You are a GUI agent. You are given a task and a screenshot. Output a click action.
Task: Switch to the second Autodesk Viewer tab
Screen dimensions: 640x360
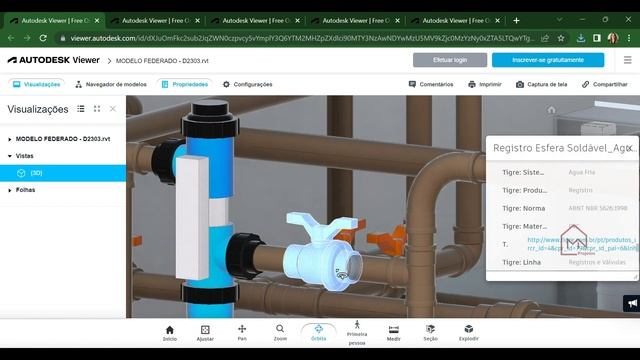155,20
